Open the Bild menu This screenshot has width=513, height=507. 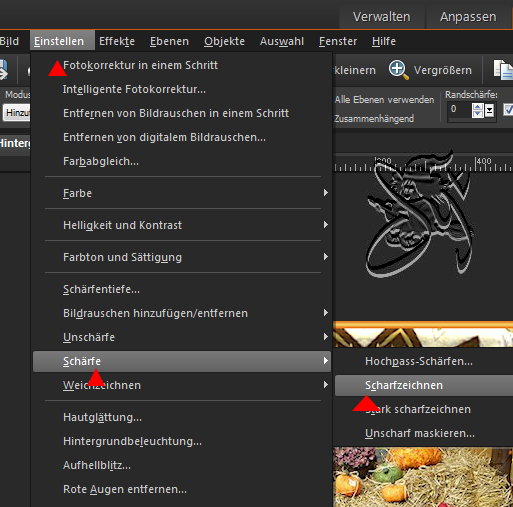click(x=10, y=41)
